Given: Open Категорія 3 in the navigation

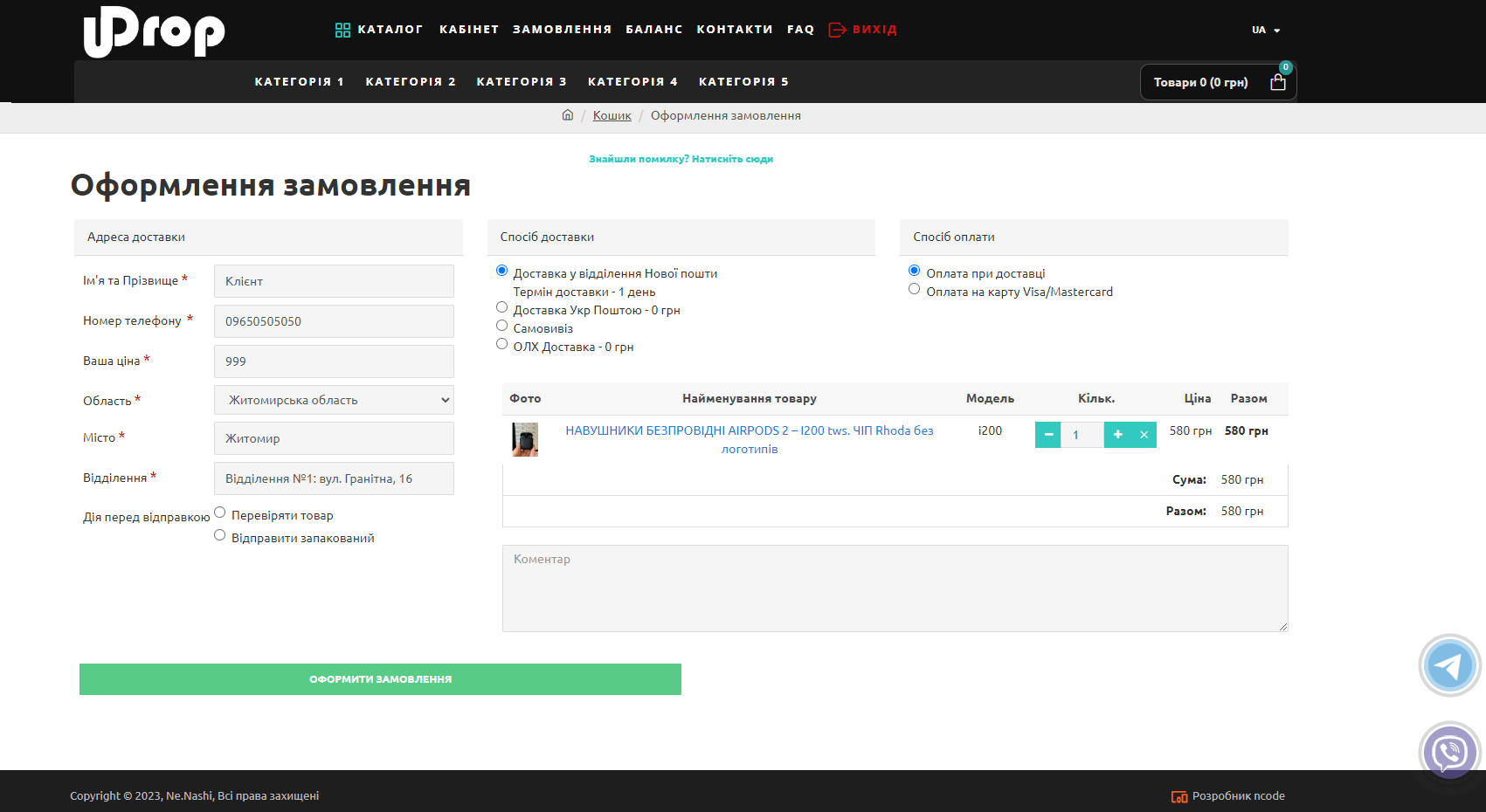Looking at the screenshot, I should point(522,82).
